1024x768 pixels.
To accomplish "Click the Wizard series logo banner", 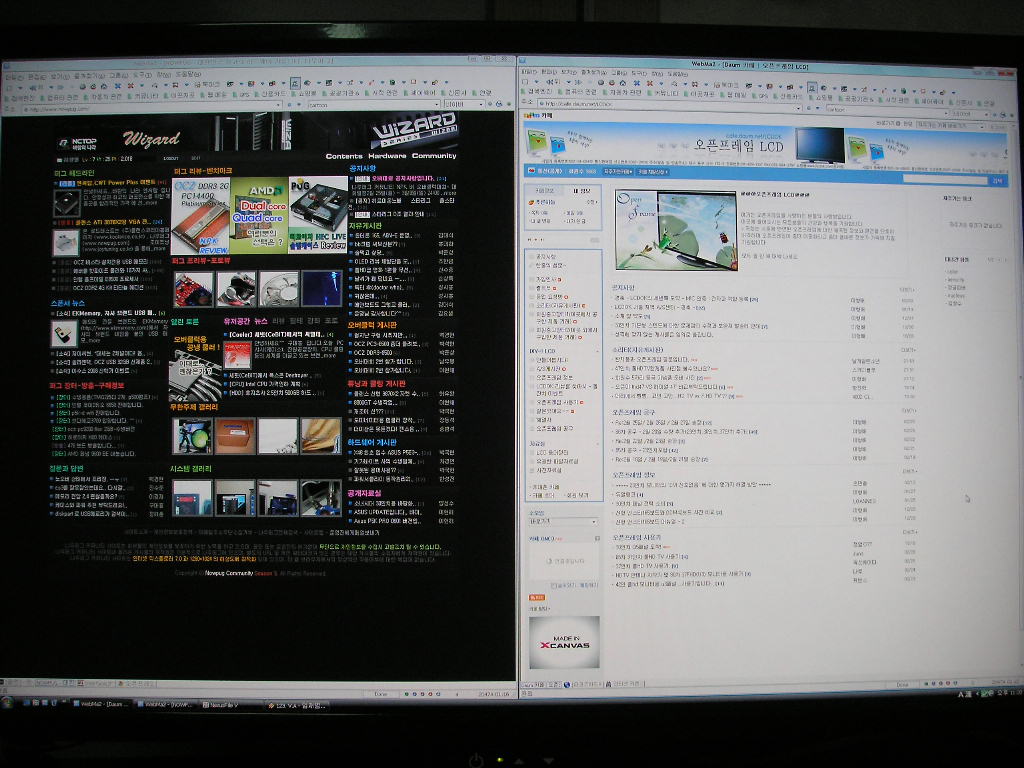I will coord(414,131).
